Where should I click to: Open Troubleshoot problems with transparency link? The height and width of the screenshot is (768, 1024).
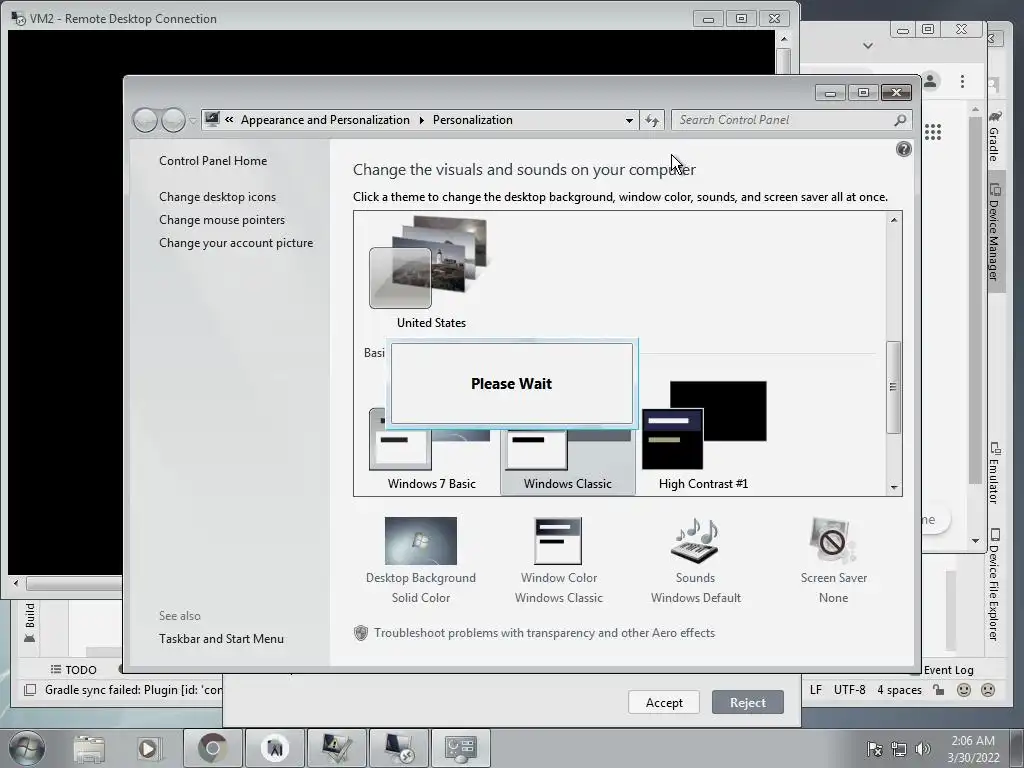point(544,633)
